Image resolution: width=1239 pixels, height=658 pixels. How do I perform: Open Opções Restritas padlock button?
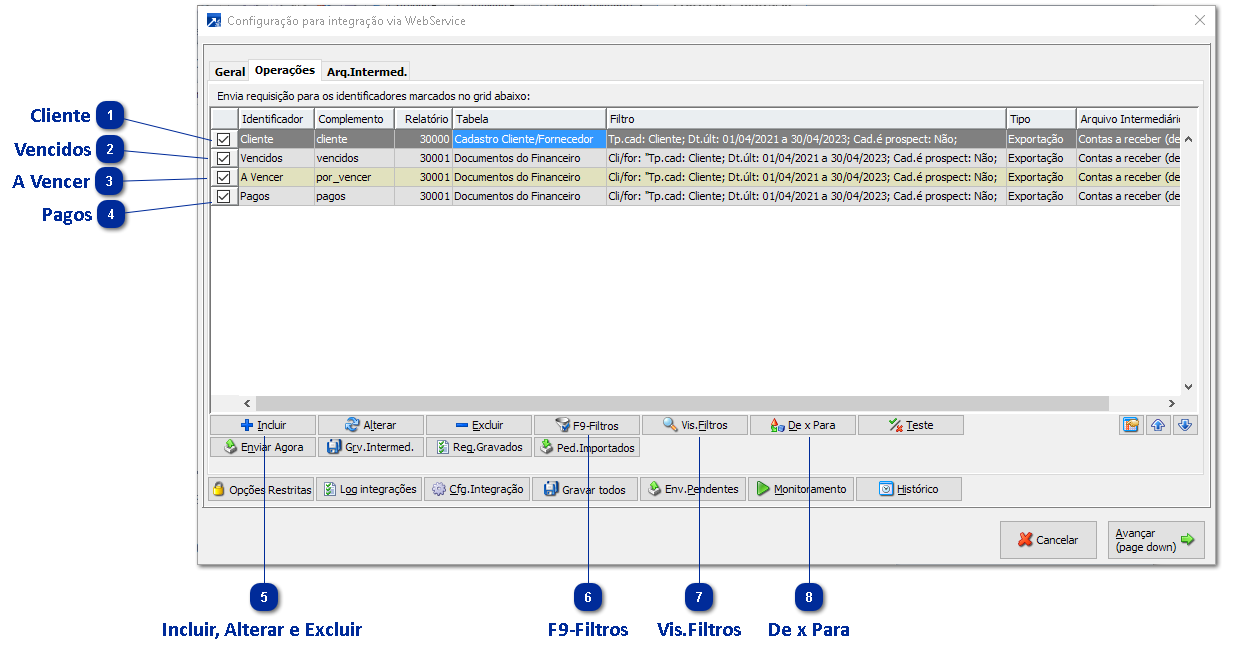point(261,489)
